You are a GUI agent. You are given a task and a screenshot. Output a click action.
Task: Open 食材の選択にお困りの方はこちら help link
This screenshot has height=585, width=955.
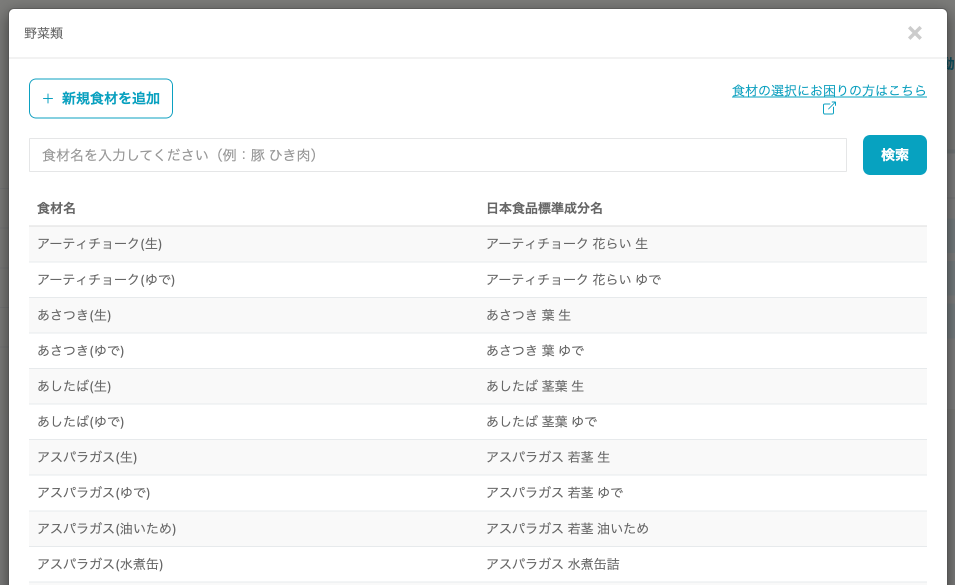click(828, 90)
